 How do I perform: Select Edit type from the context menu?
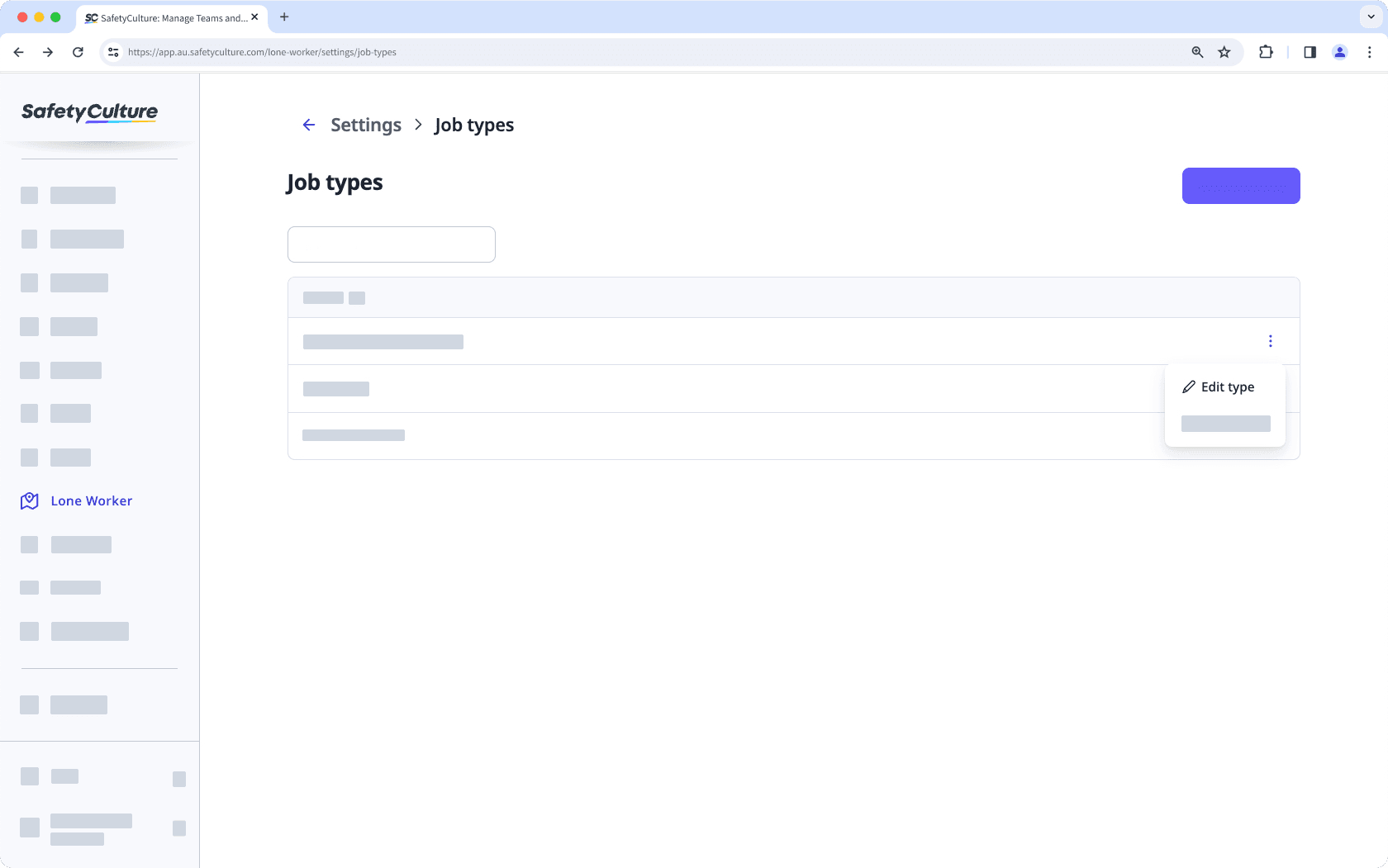tap(1229, 387)
